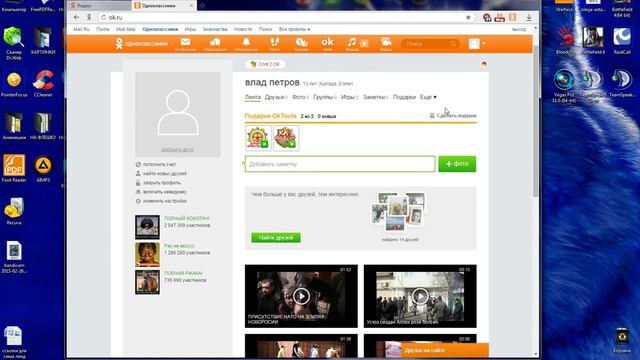Open the Battlefield 4 desktop icon

pyautogui.click(x=593, y=41)
